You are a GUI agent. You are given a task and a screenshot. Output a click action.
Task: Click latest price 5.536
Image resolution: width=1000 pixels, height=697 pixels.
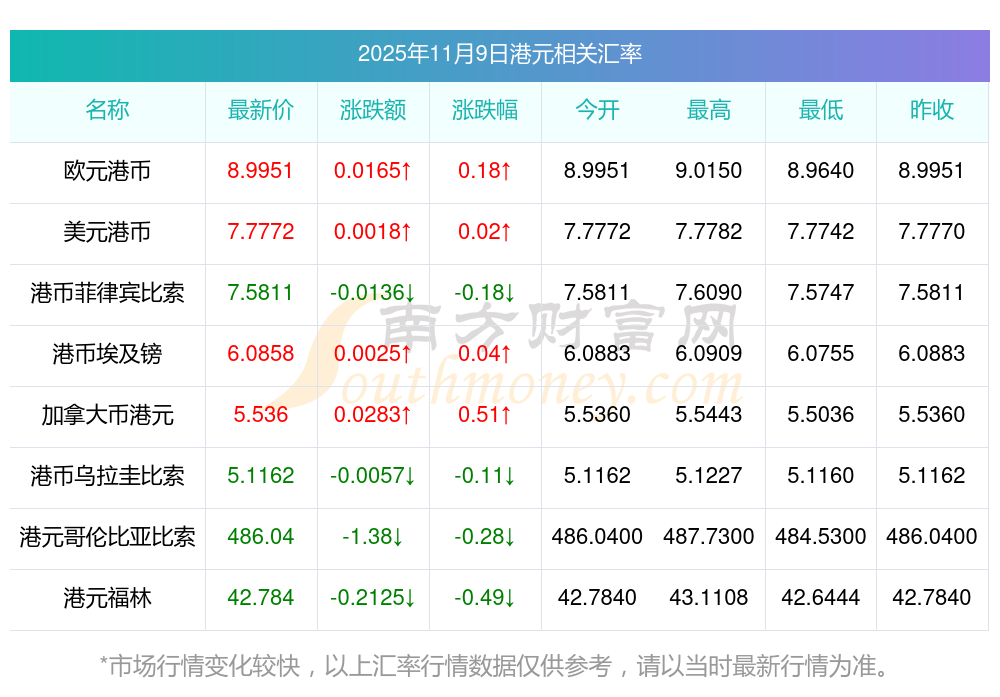point(260,415)
